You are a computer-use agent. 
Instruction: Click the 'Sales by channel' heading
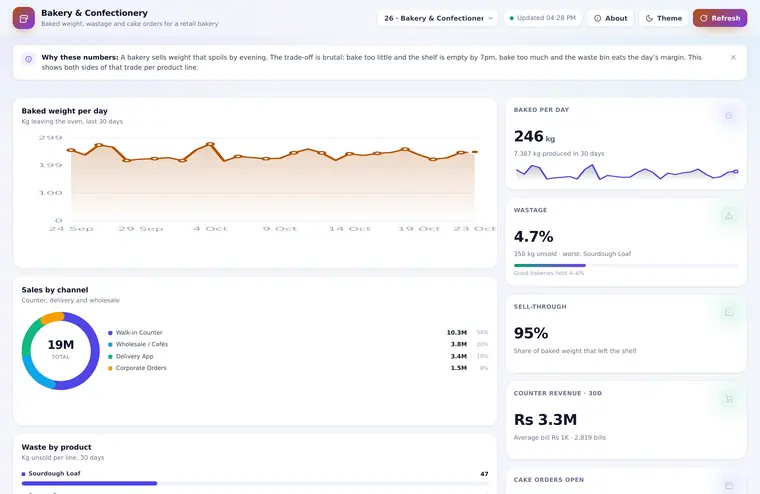pyautogui.click(x=55, y=290)
